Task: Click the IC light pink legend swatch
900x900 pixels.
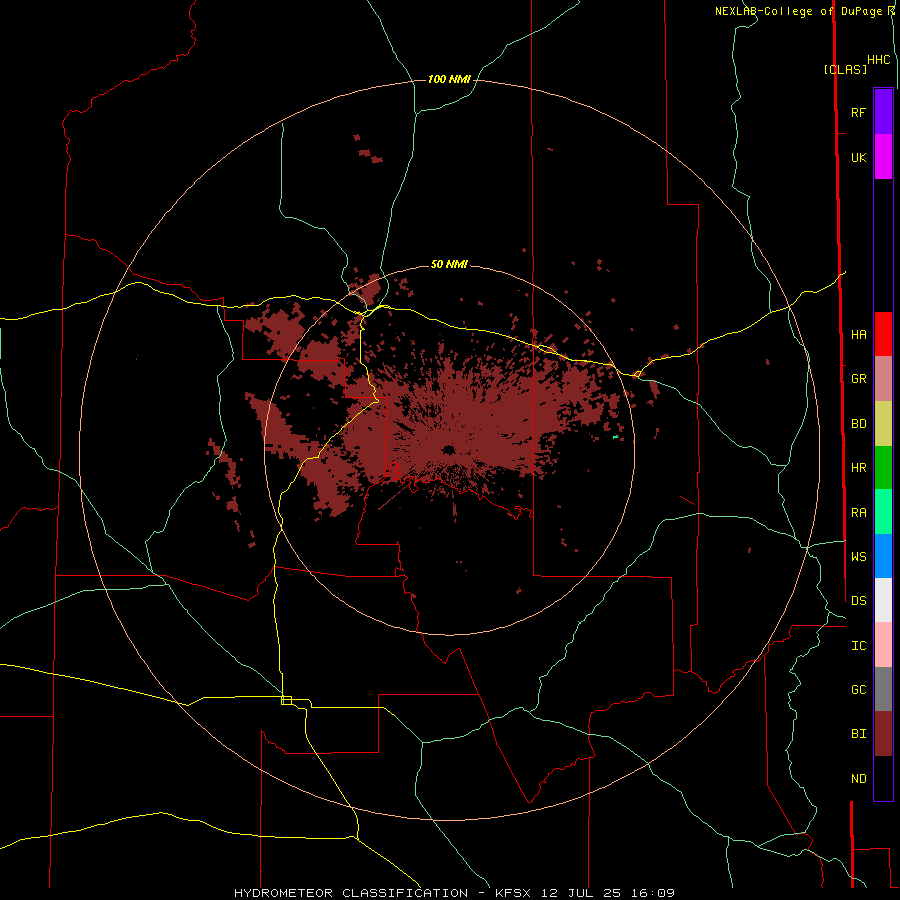Action: pyautogui.click(x=883, y=645)
